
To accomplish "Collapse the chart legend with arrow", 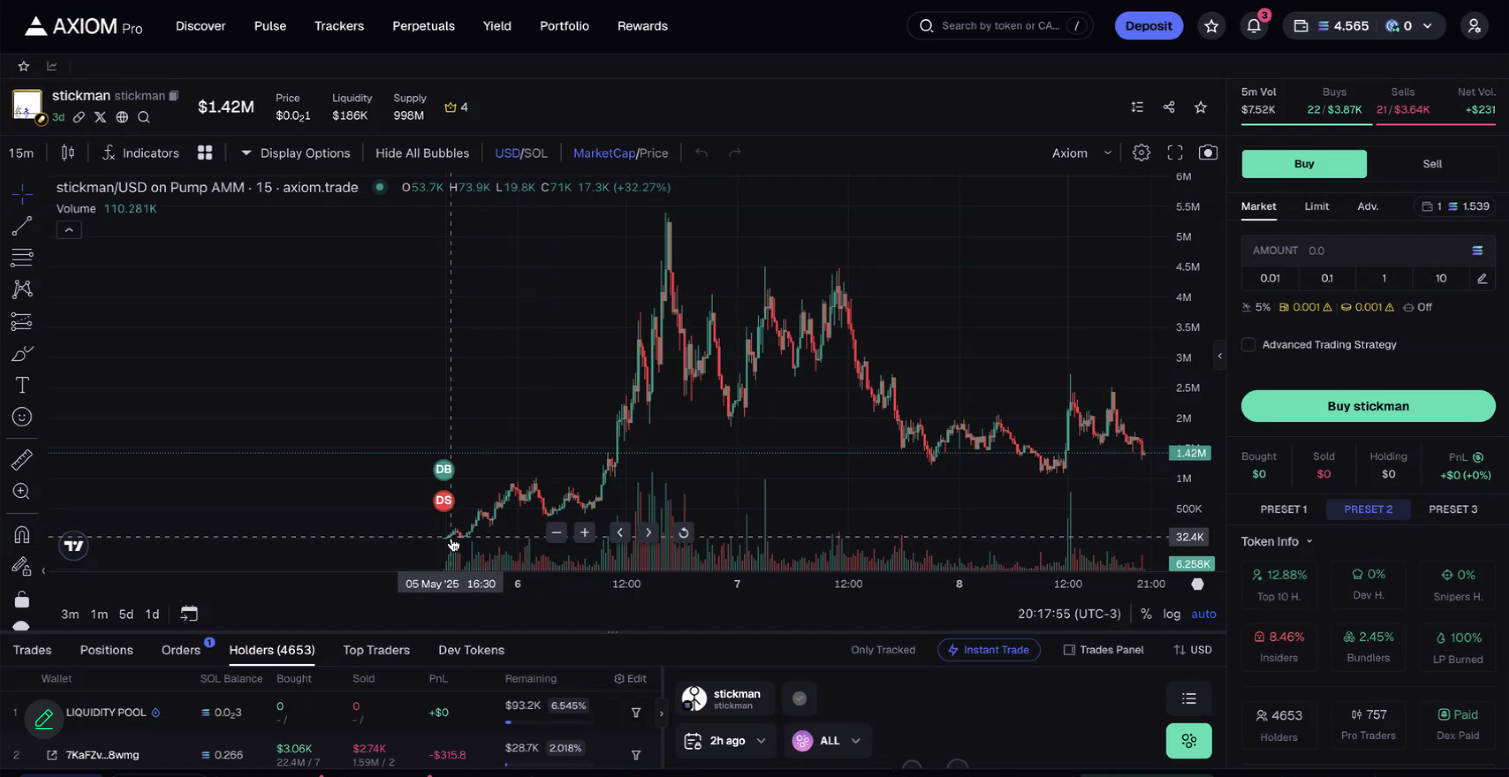I will click(68, 230).
